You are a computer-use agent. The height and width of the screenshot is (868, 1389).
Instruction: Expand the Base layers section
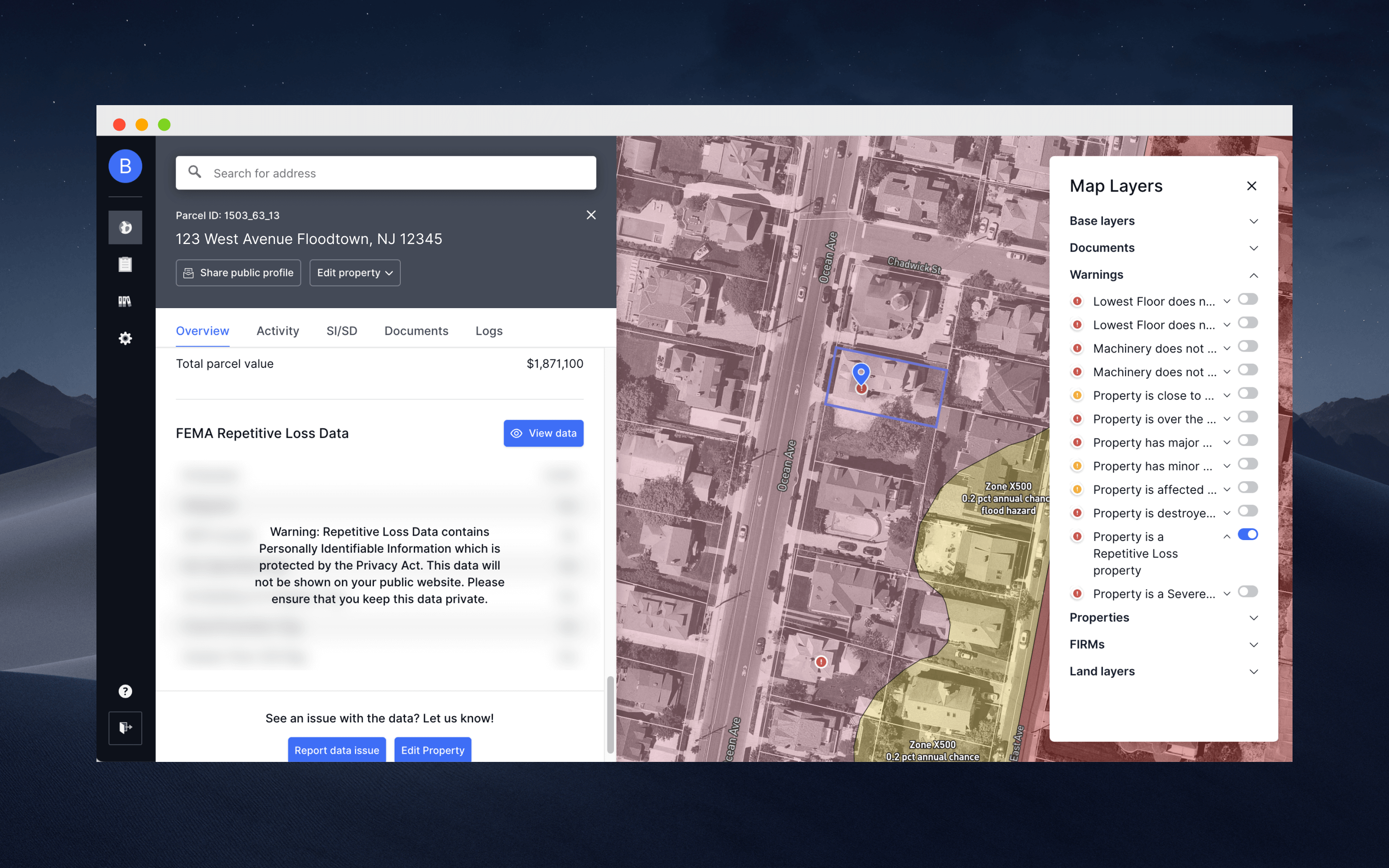point(1253,221)
